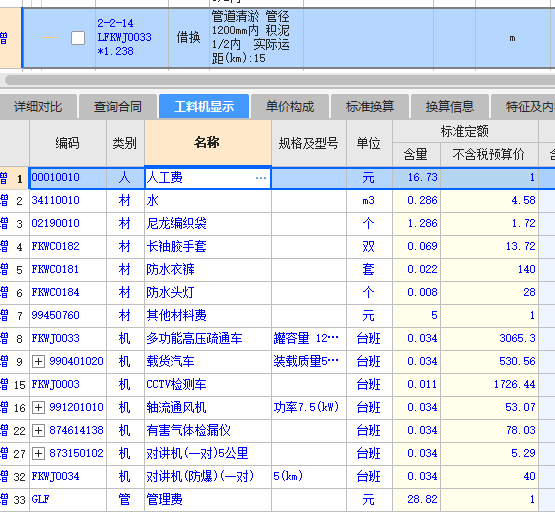Expand row 990401020 载货汽车
This screenshot has width=555, height=528.
38,362
